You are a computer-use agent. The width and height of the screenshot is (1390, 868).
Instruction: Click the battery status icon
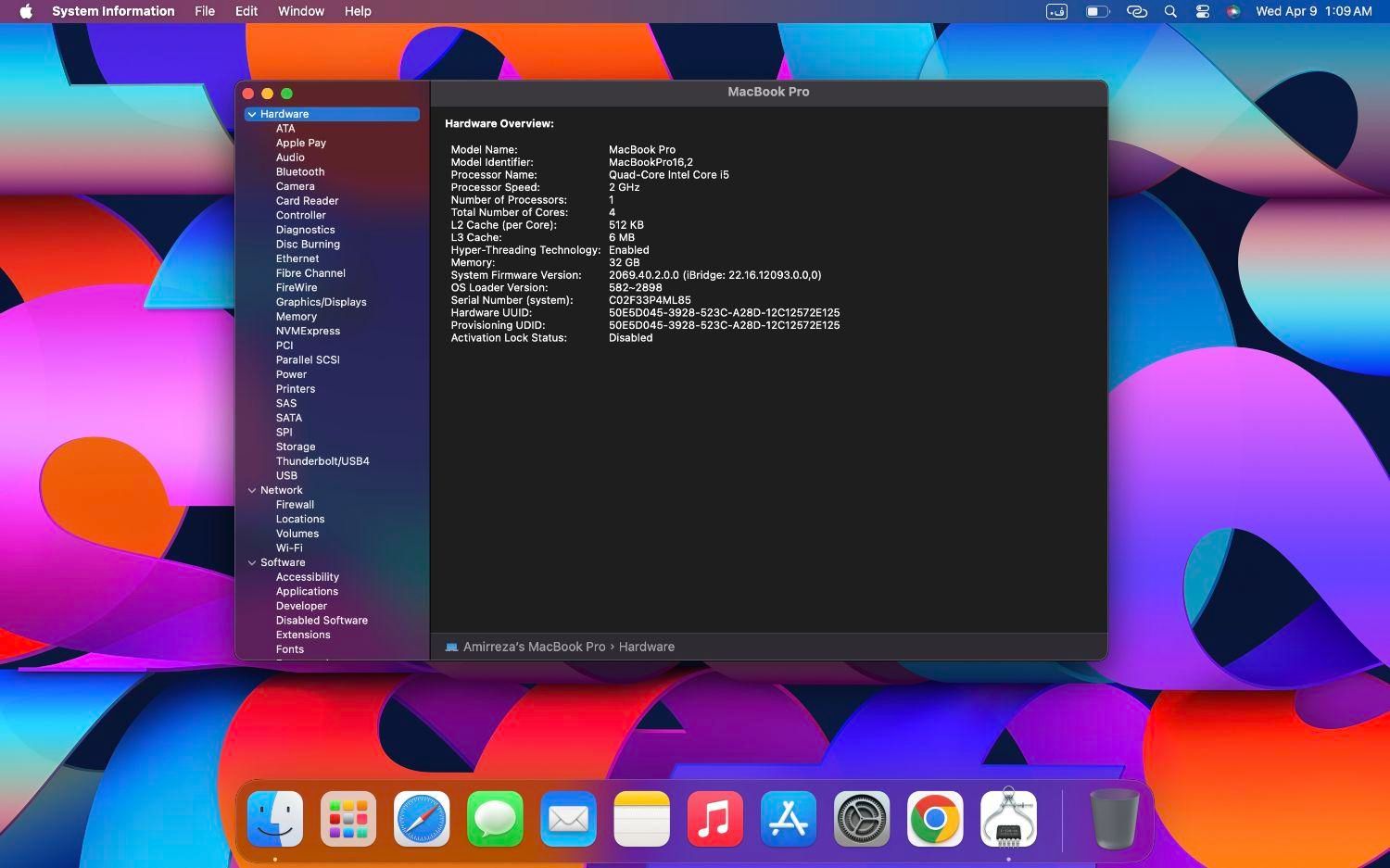1097,11
